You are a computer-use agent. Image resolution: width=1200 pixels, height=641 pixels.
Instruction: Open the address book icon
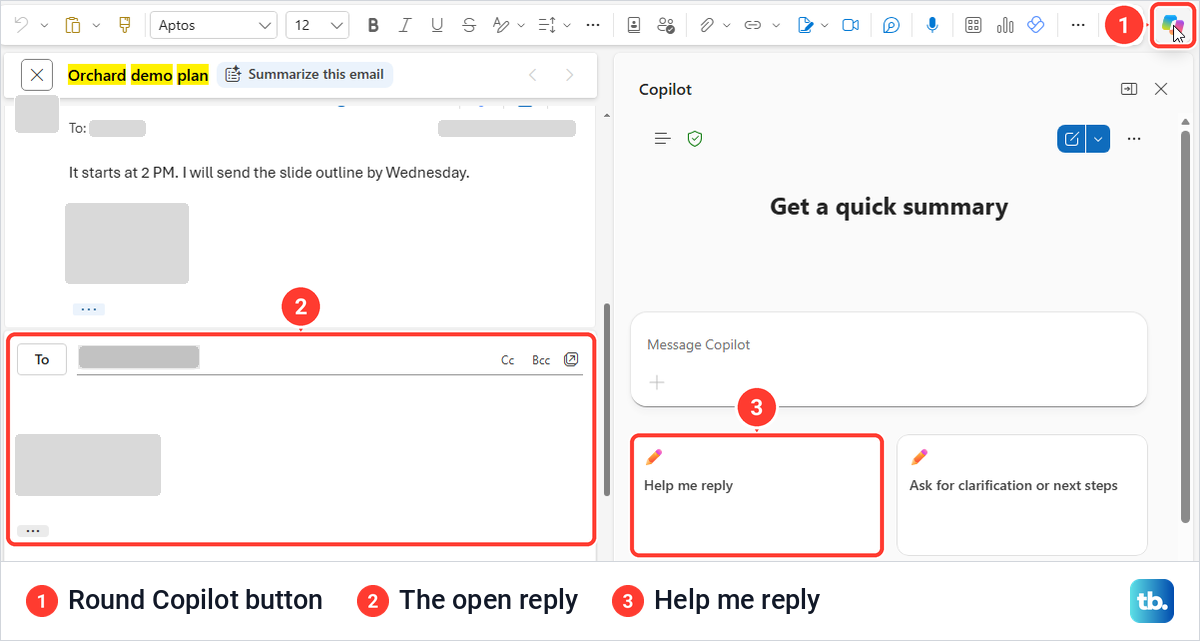coord(634,25)
